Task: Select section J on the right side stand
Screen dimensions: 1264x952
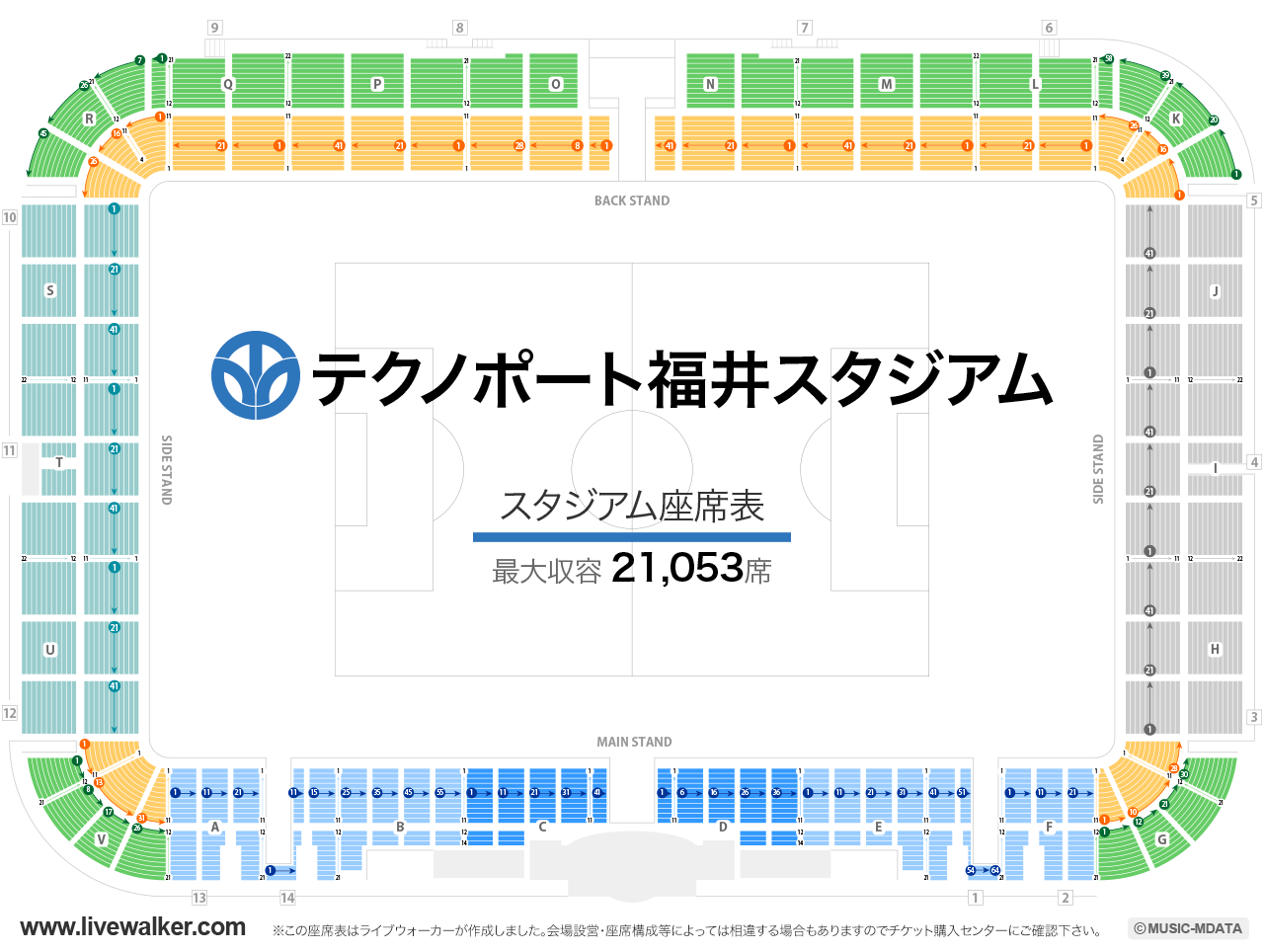Action: point(1216,290)
